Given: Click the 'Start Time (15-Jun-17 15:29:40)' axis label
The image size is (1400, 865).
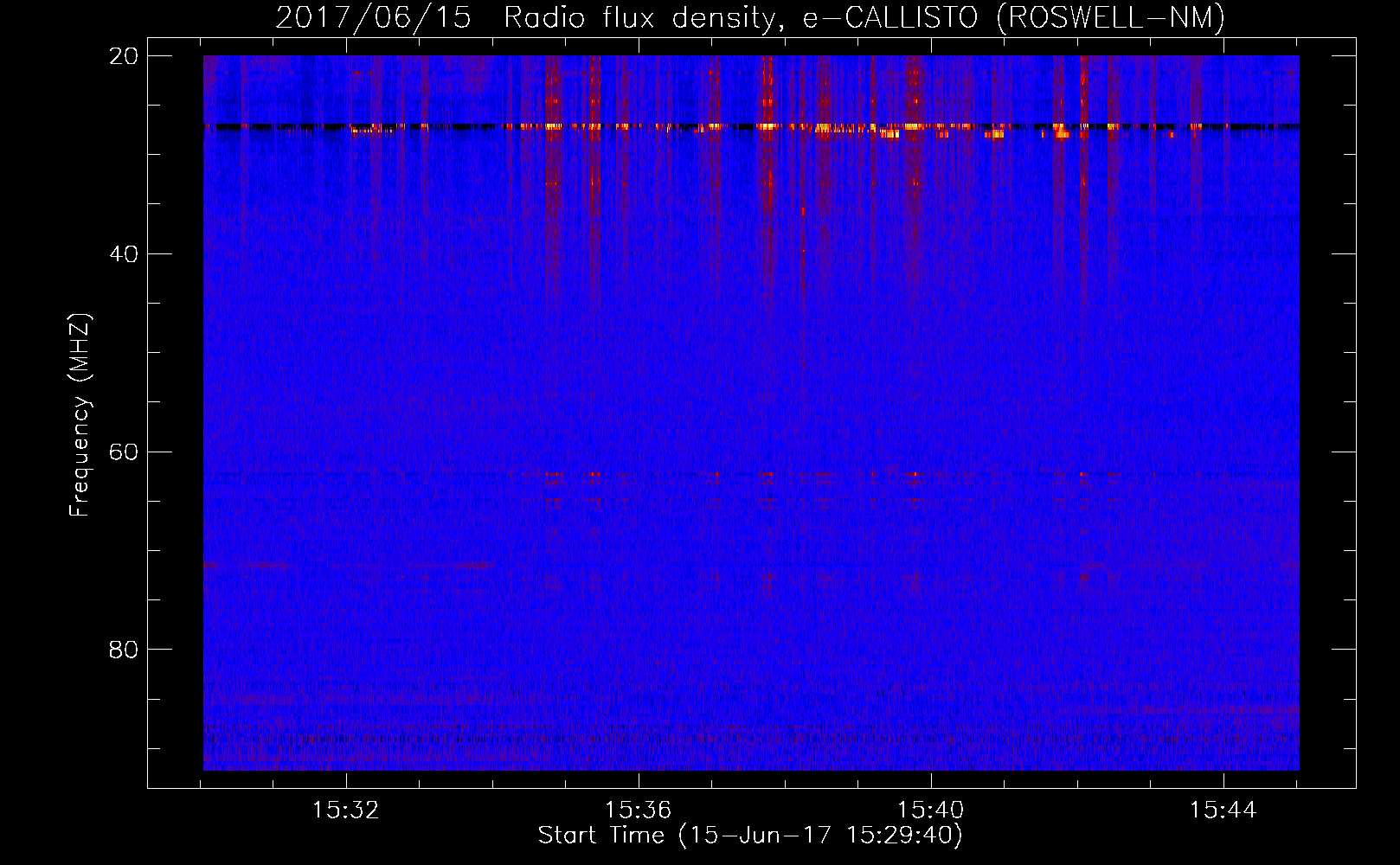Looking at the screenshot, I should (x=750, y=836).
